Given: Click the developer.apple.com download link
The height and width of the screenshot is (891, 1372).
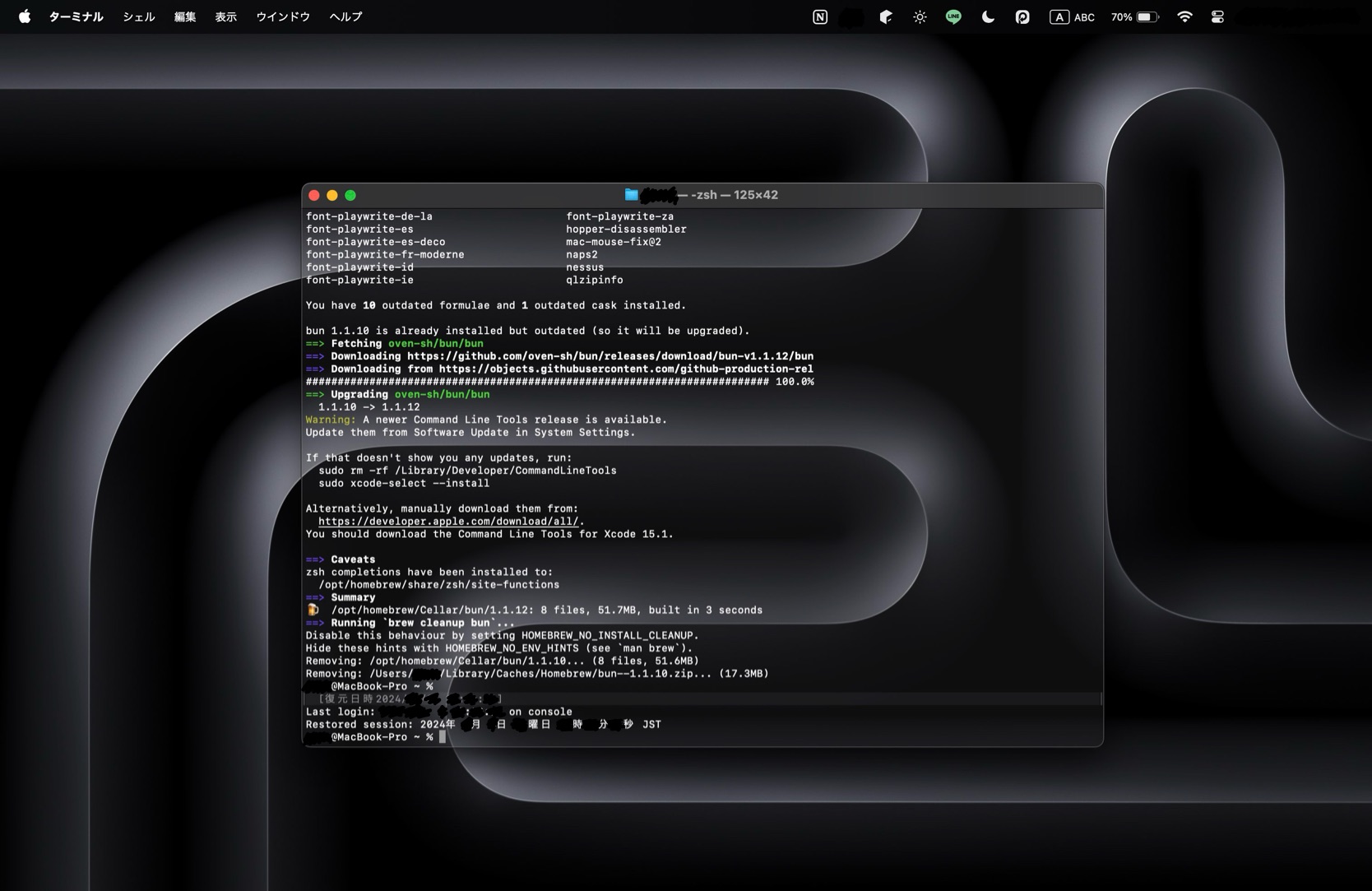Looking at the screenshot, I should pos(448,521).
